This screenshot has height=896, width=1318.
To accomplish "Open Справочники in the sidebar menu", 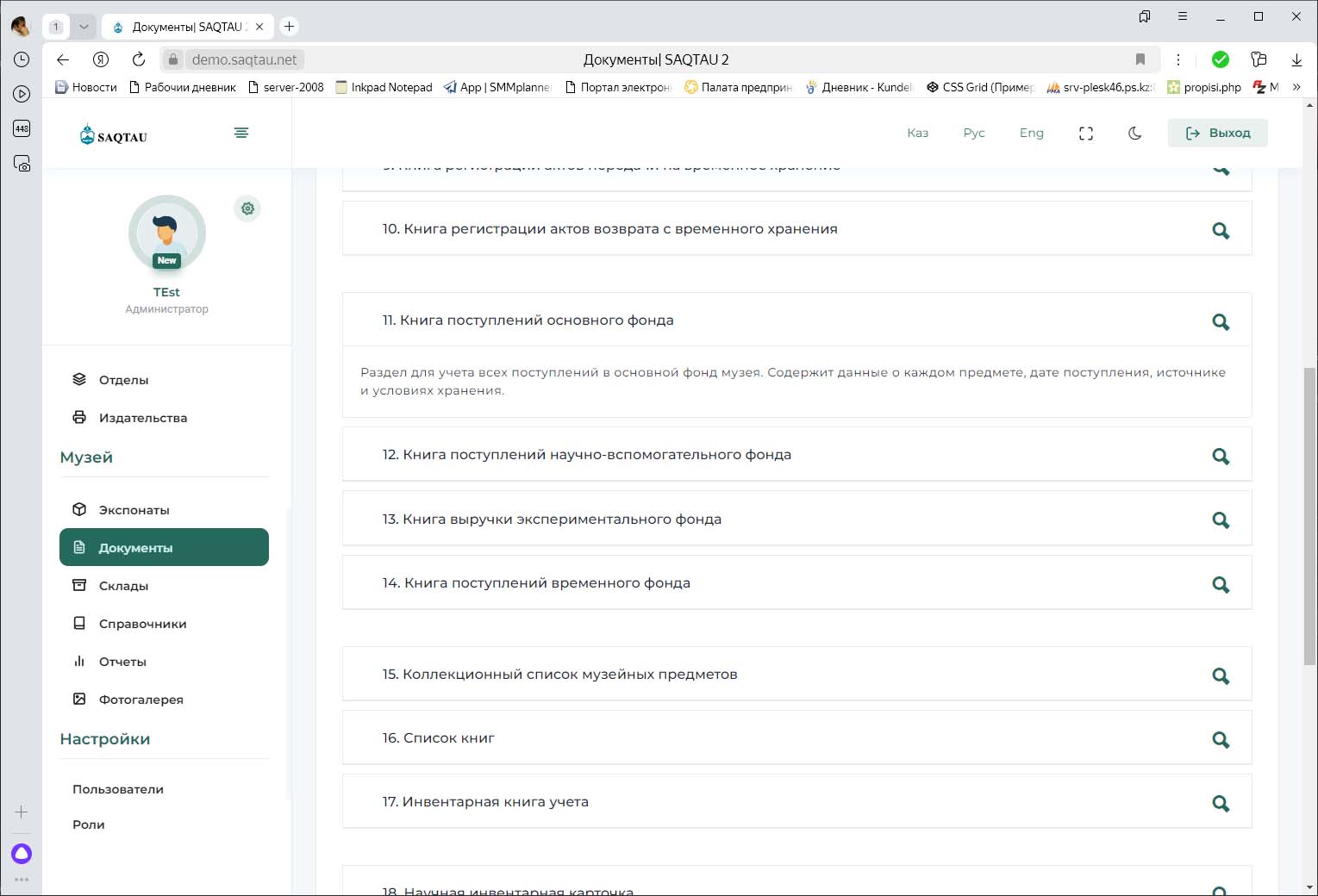I will [x=142, y=624].
